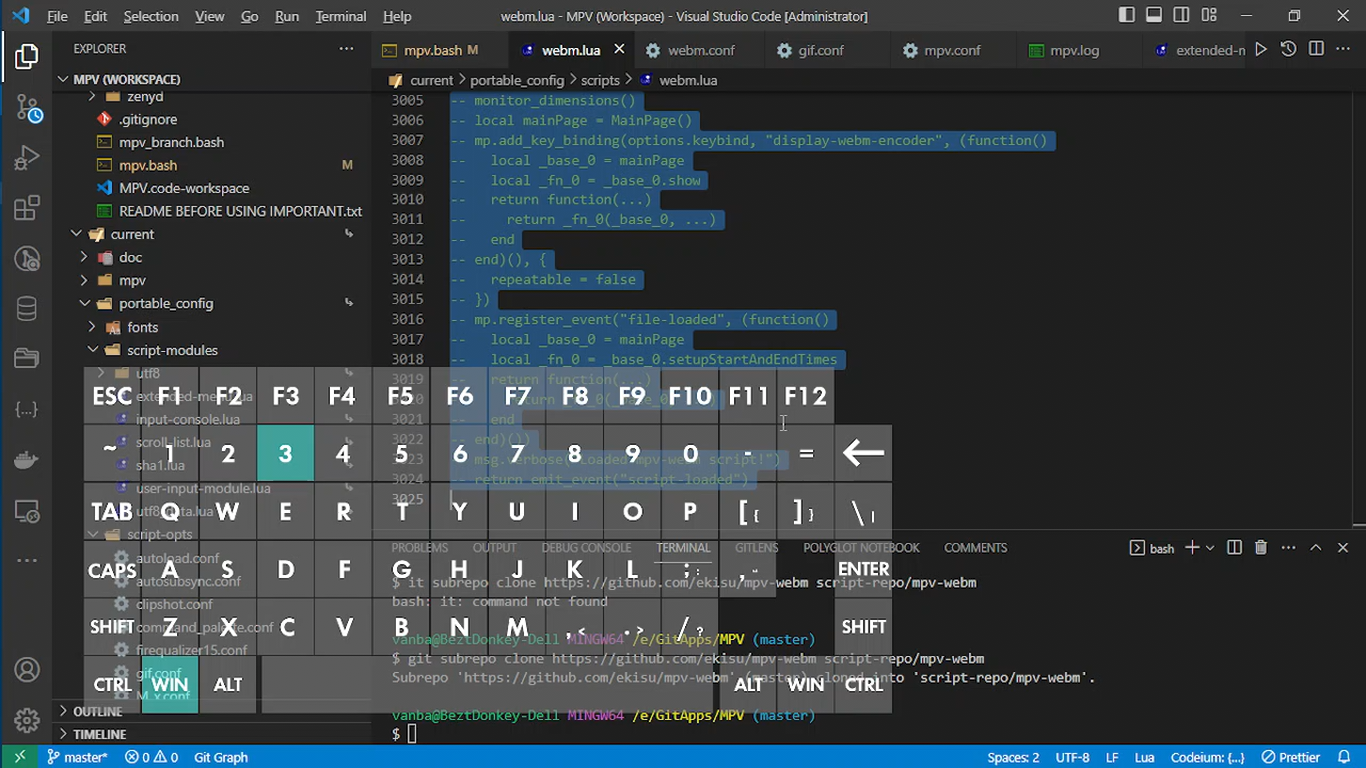Open the Explorer view in the activity bar
This screenshot has height=768, width=1366.
pyautogui.click(x=27, y=57)
